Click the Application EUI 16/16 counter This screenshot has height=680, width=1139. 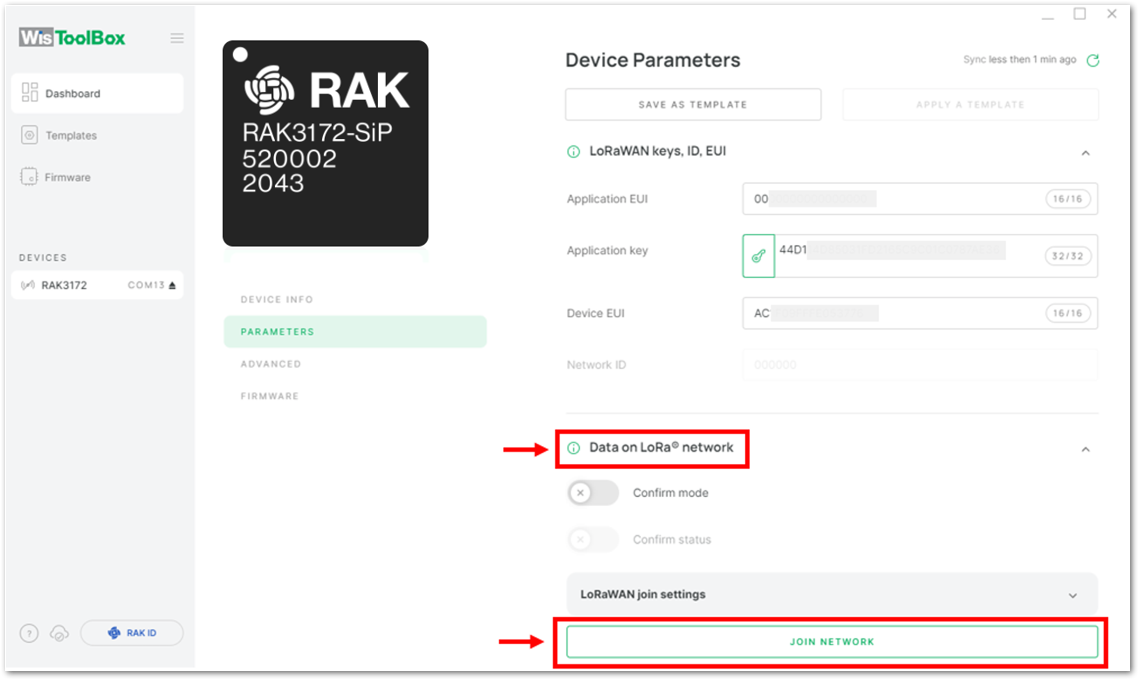[x=1068, y=199]
